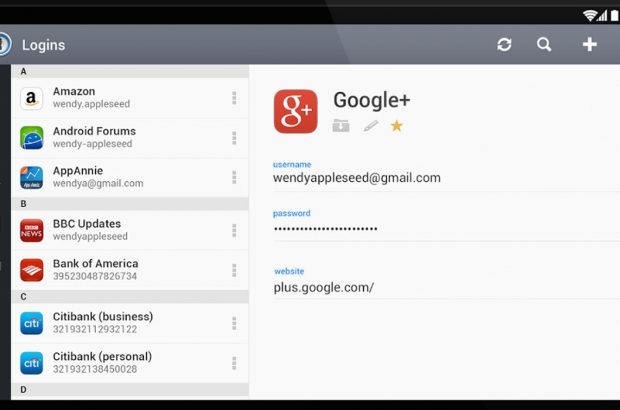Toggle the Google+ favorite star
This screenshot has height=410, width=620.
click(396, 126)
